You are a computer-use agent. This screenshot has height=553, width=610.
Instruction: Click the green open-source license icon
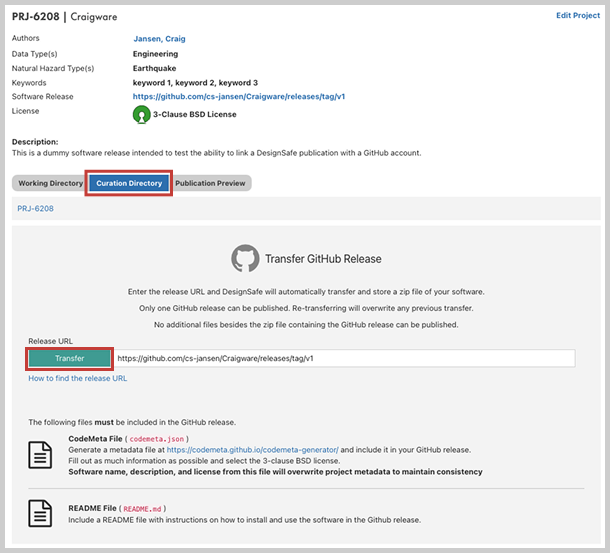point(142,115)
